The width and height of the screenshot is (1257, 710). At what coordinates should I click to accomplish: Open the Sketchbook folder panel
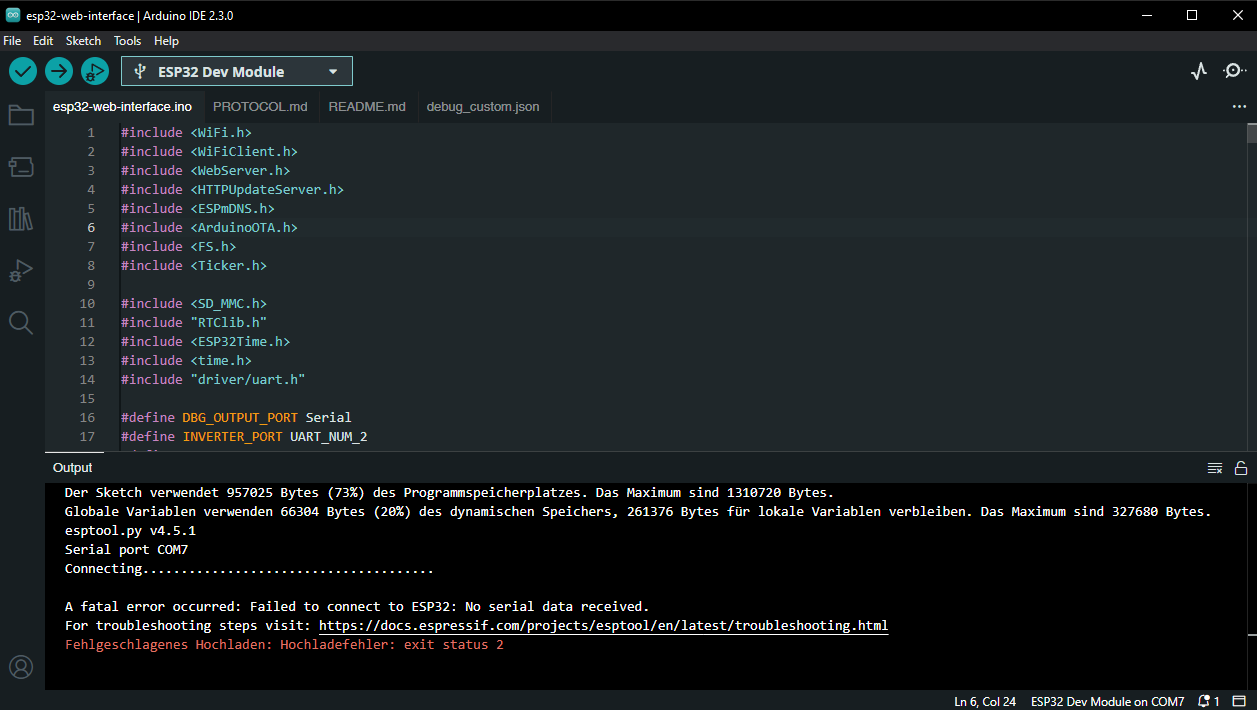coord(21,115)
